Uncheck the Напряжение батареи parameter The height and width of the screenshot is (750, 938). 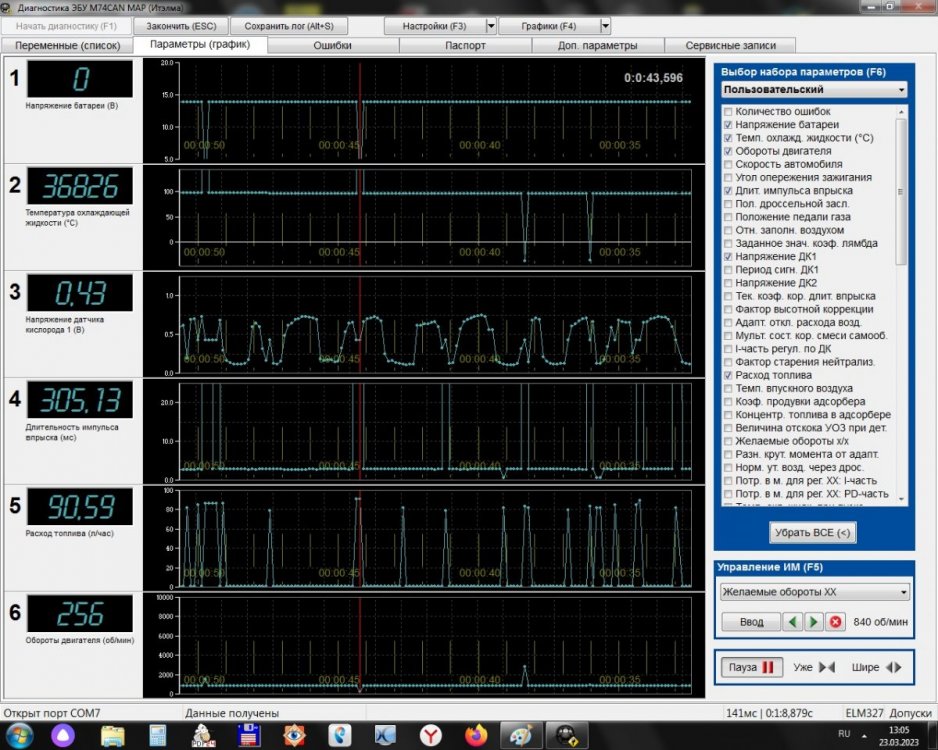pyautogui.click(x=728, y=125)
